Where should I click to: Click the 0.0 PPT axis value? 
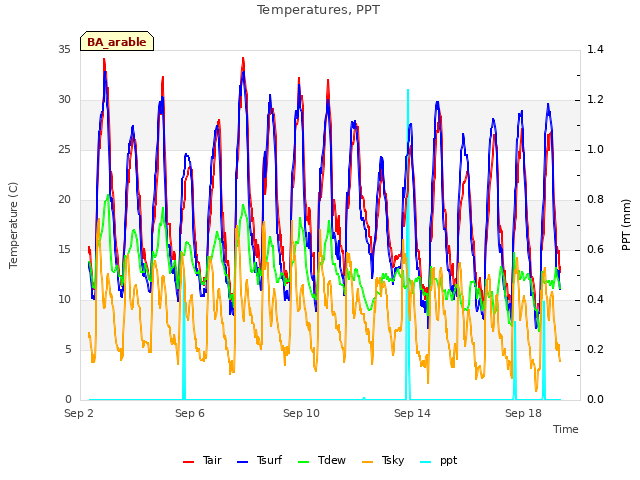[x=595, y=399]
